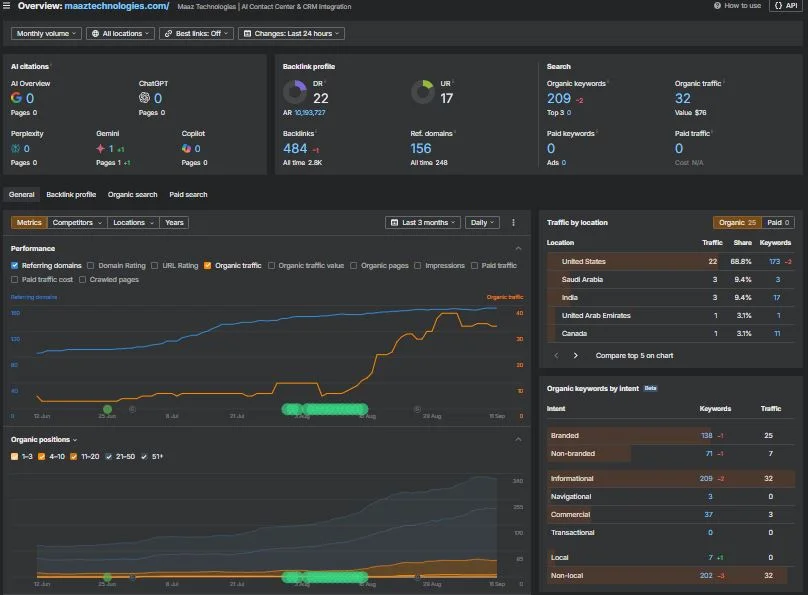Open the Competitors dropdown
Viewport: 808px width, 595px height.
click(77, 223)
